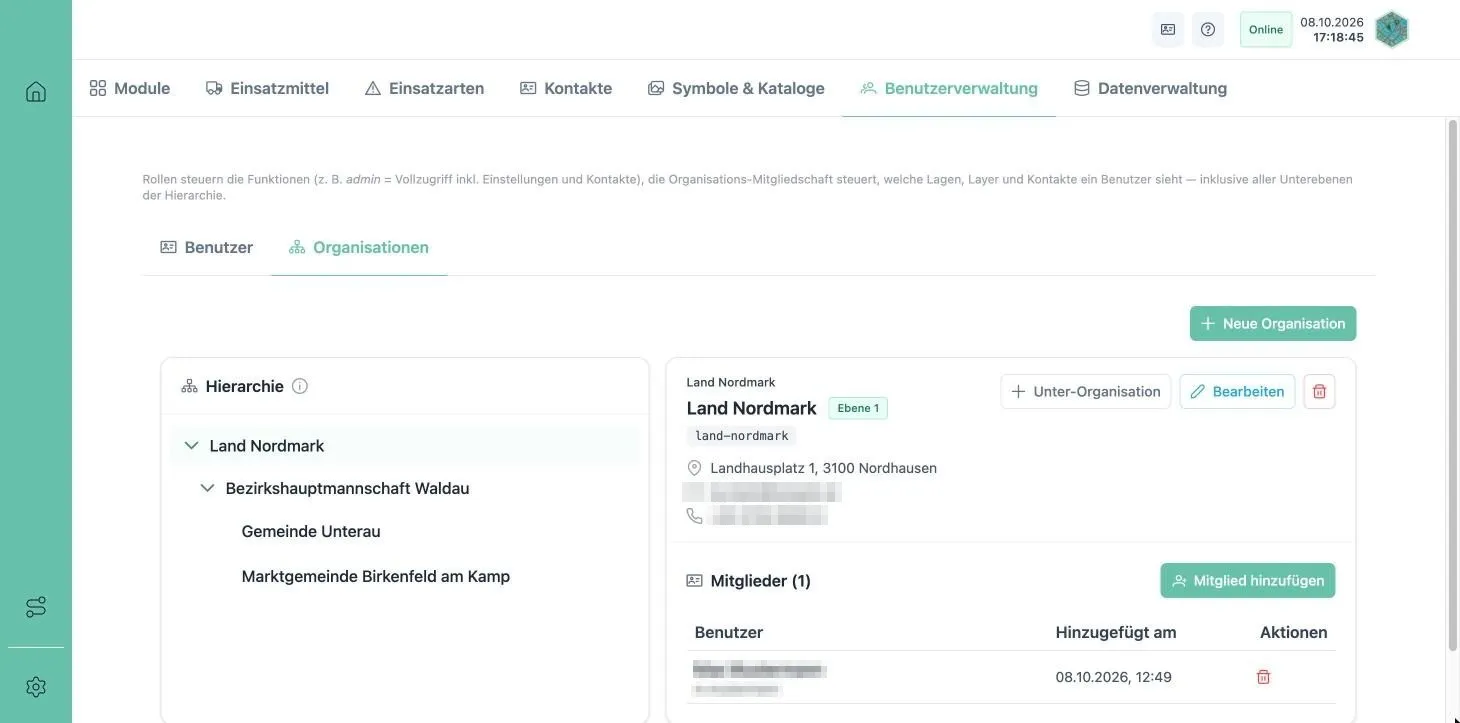Viewport: 1460px width, 723px height.
Task: Click the Mitglieder (1) heading
Action: [761, 580]
